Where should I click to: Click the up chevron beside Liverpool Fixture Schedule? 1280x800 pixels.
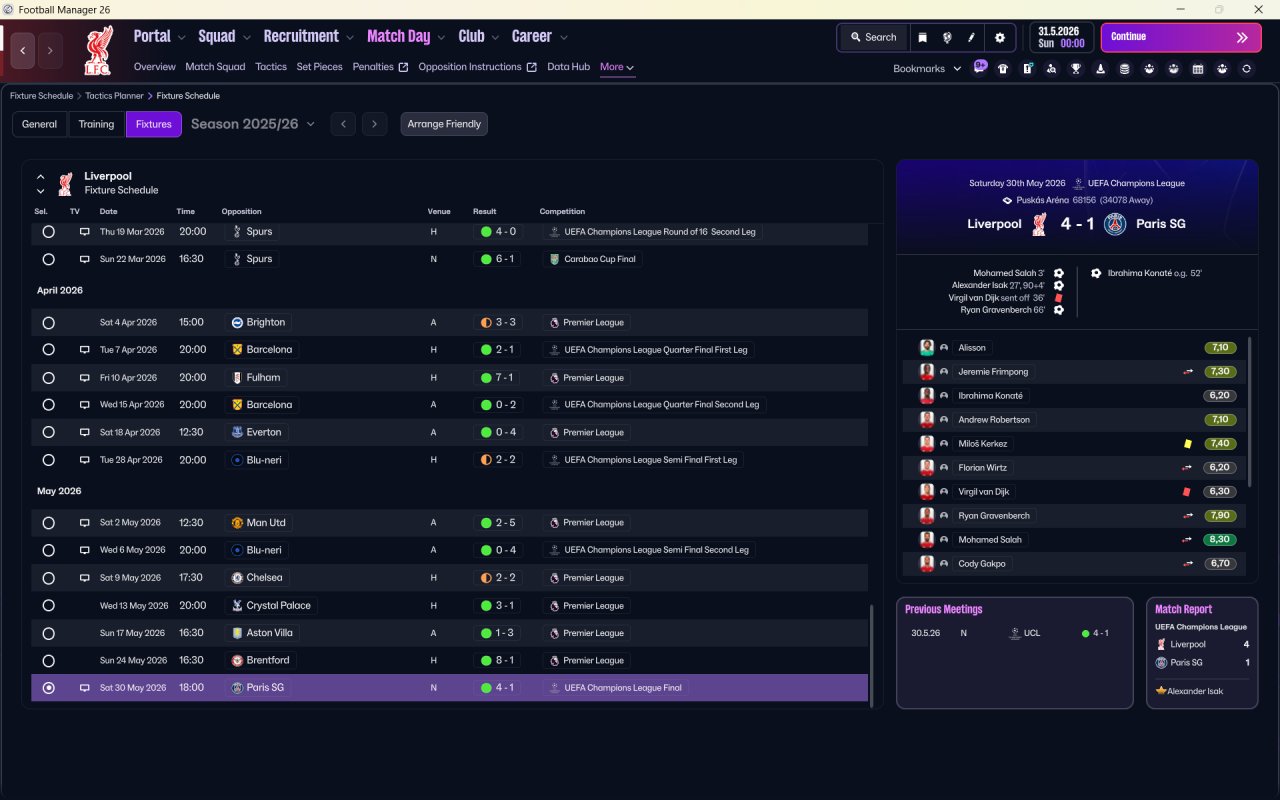[41, 177]
